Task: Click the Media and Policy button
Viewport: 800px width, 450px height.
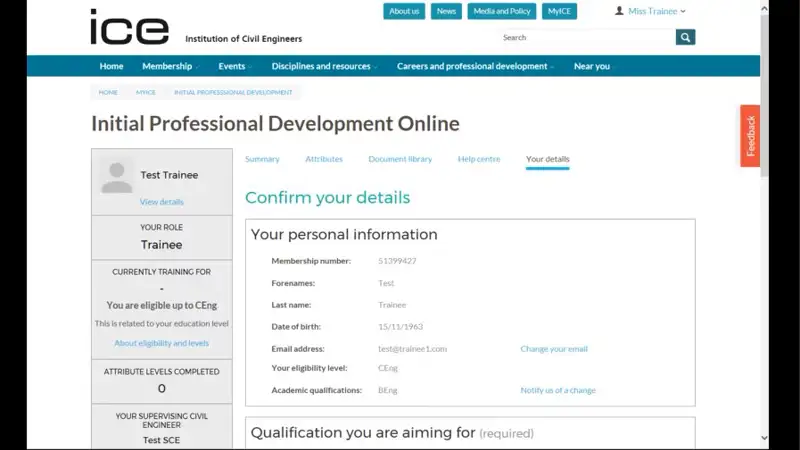Action: (502, 11)
